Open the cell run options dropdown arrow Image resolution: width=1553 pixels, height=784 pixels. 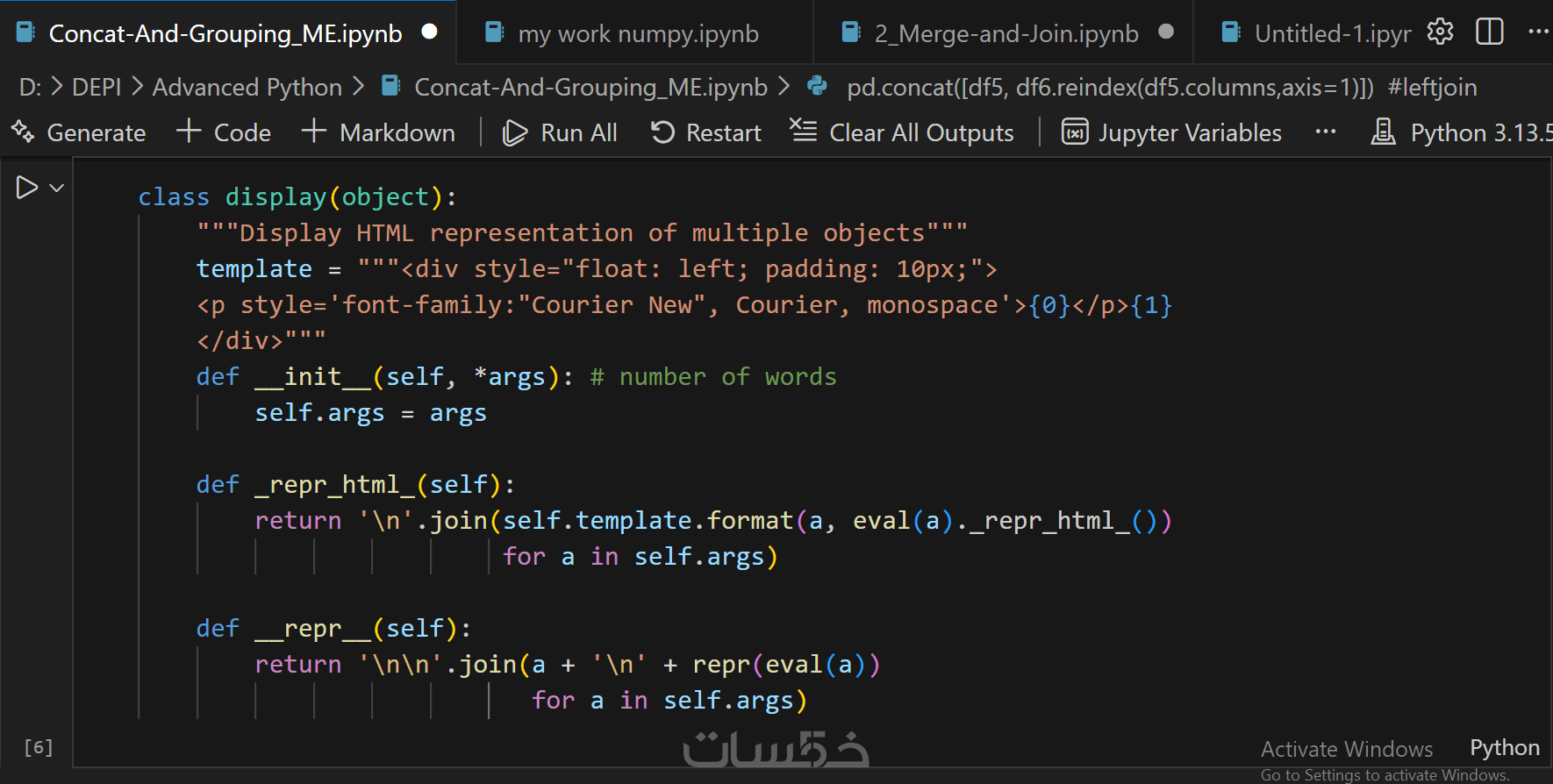pyautogui.click(x=57, y=188)
